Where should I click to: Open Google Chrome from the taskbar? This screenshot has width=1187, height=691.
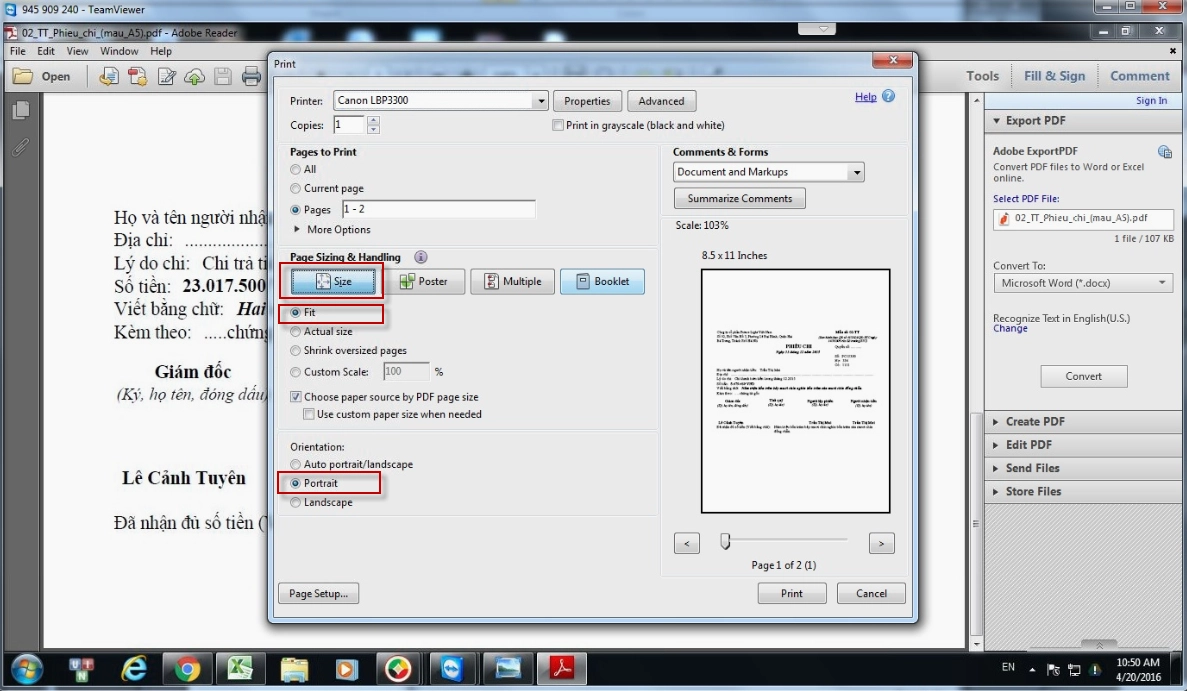point(187,668)
